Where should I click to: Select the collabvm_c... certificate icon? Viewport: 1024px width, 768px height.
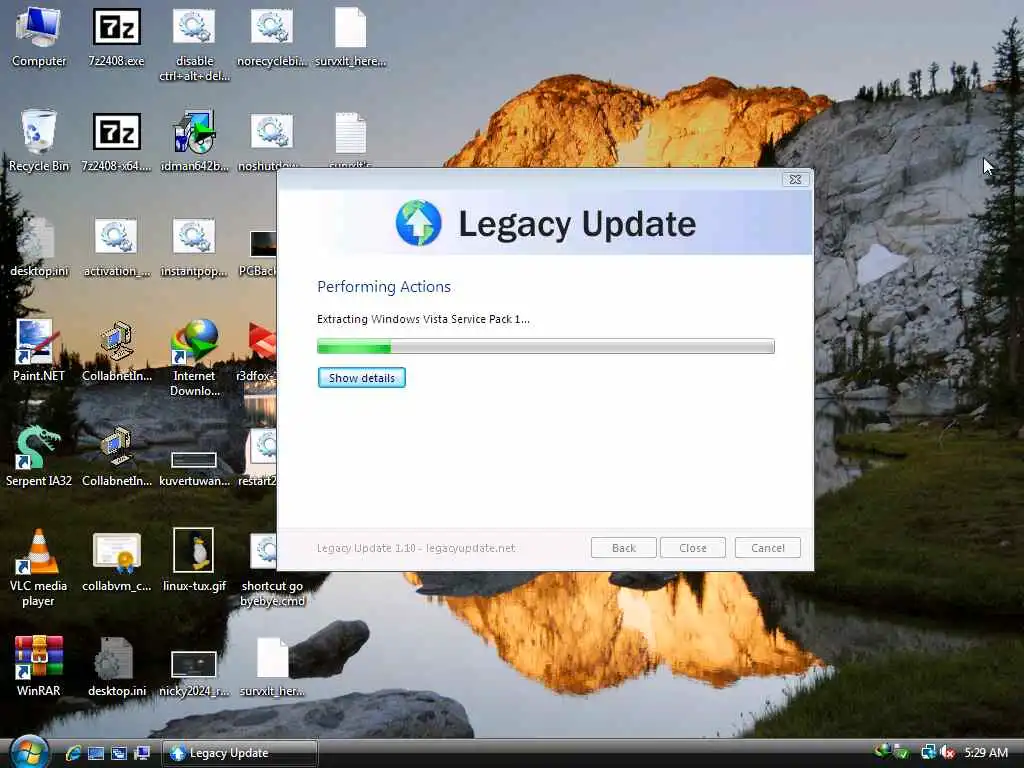pos(116,562)
